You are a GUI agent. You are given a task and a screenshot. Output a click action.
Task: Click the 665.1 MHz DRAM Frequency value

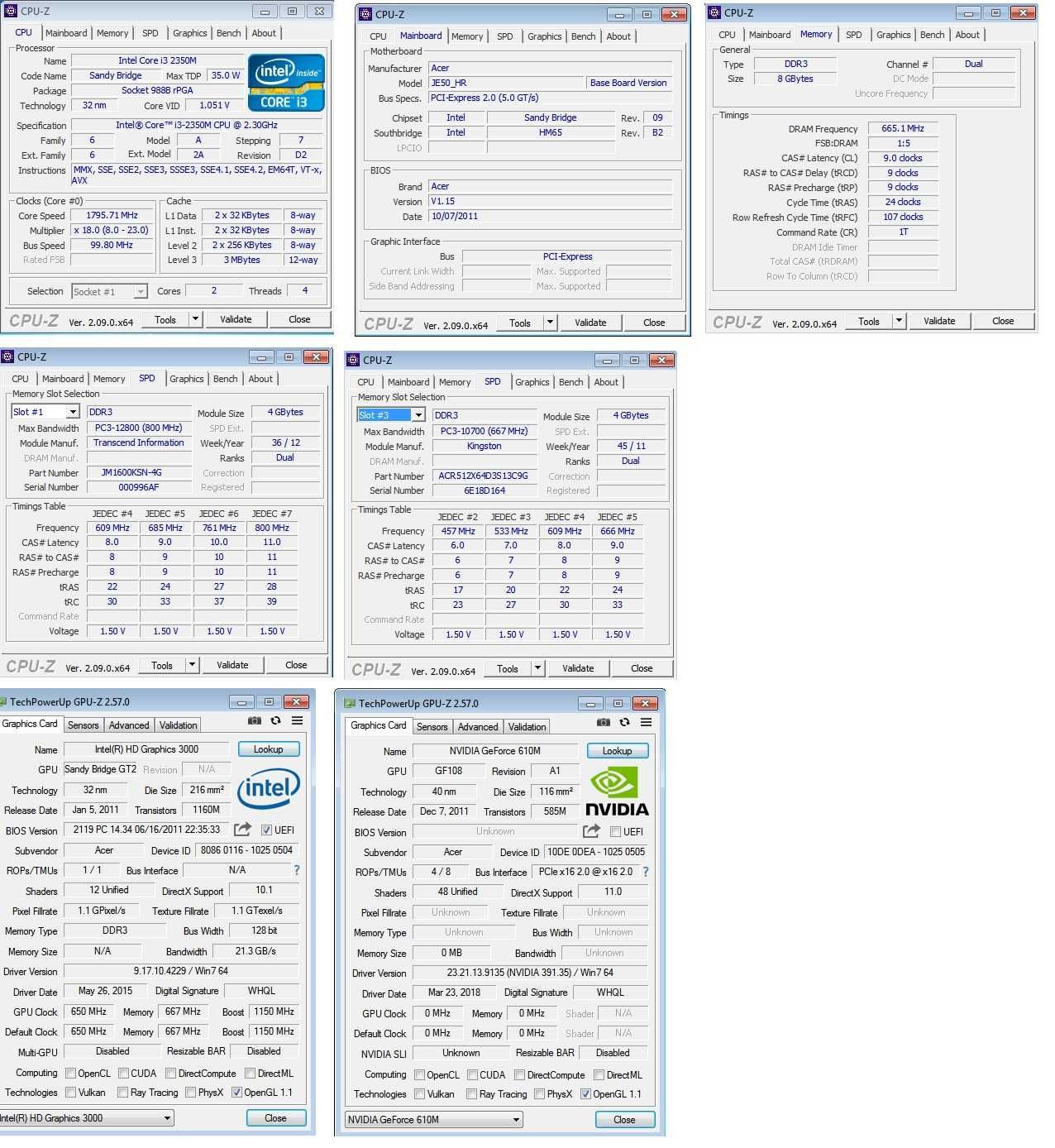(x=903, y=129)
